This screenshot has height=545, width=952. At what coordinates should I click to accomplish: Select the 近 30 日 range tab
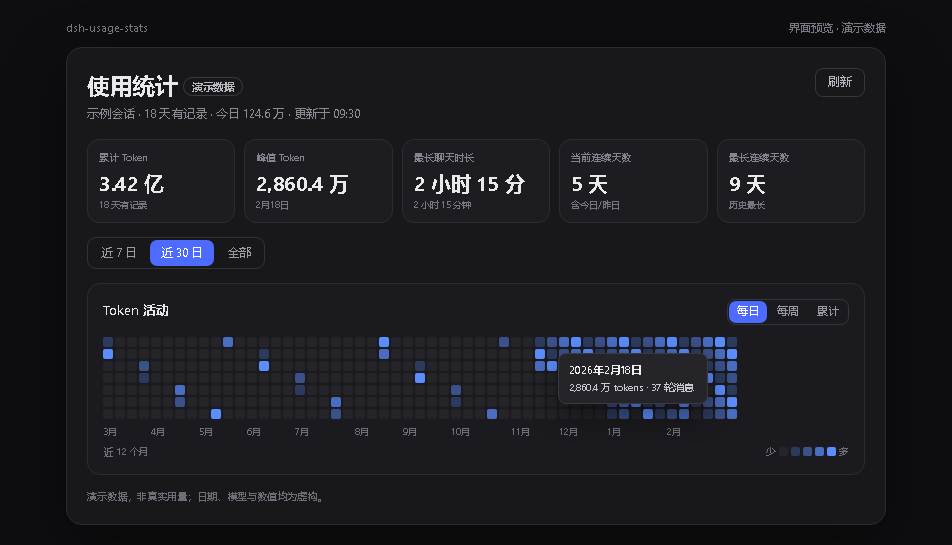182,252
